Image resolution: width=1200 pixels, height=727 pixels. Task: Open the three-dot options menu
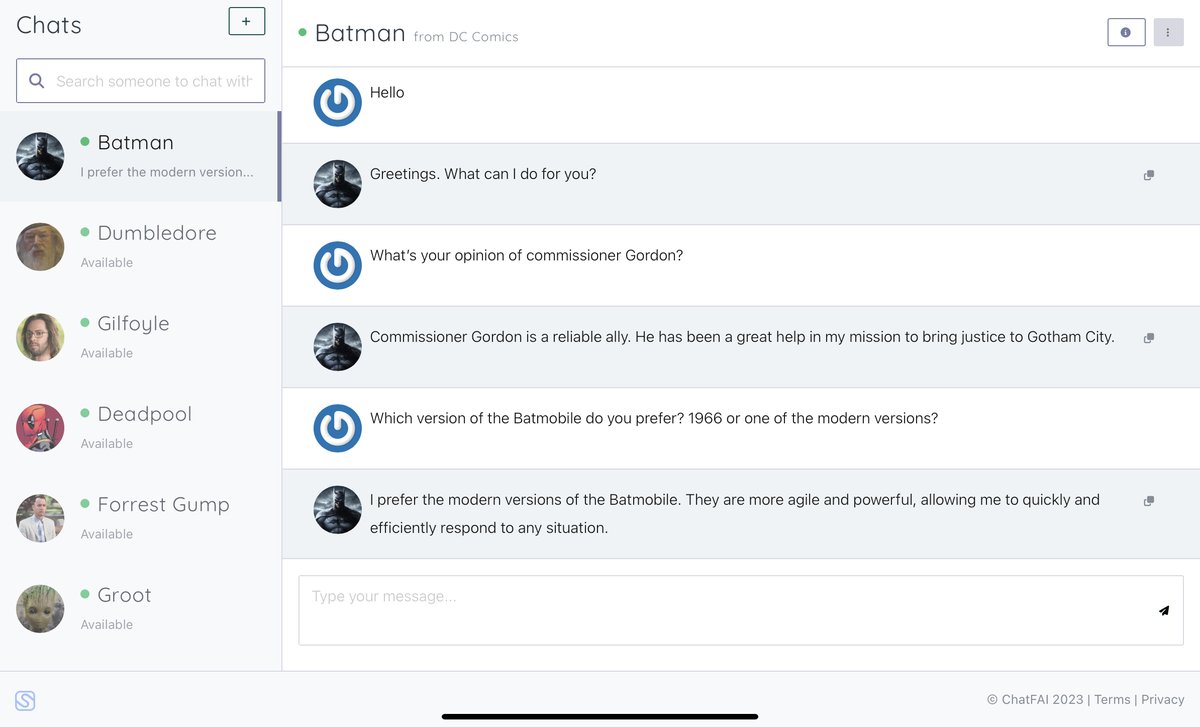1168,32
